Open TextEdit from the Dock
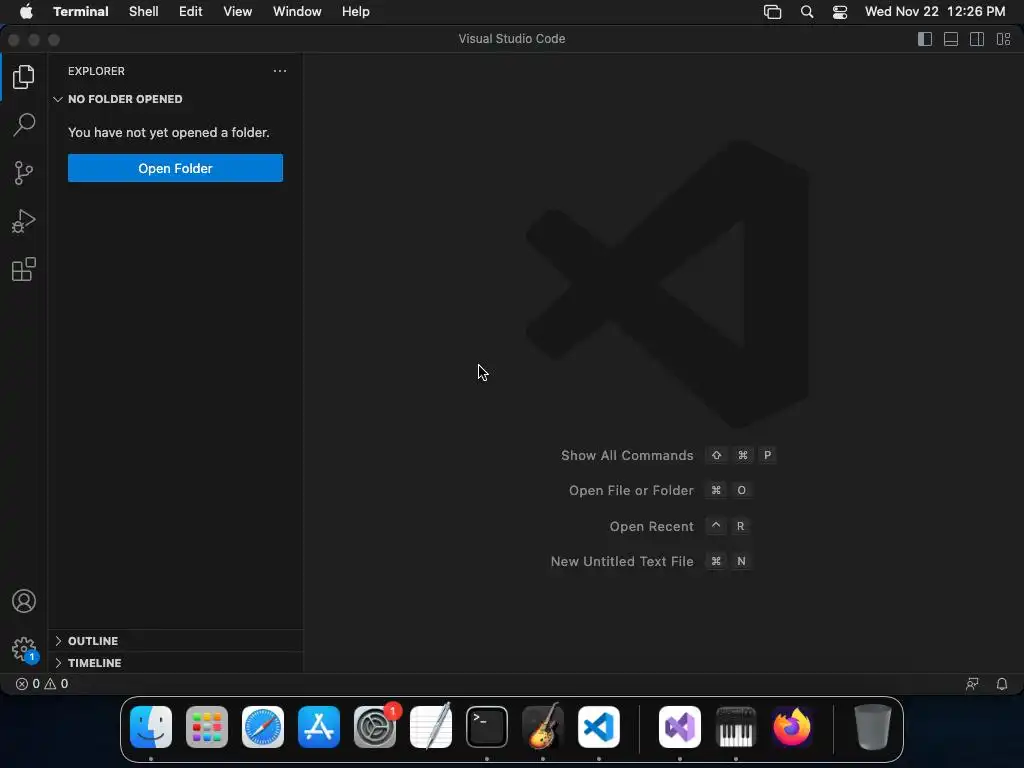This screenshot has height=768, width=1024. click(x=431, y=727)
